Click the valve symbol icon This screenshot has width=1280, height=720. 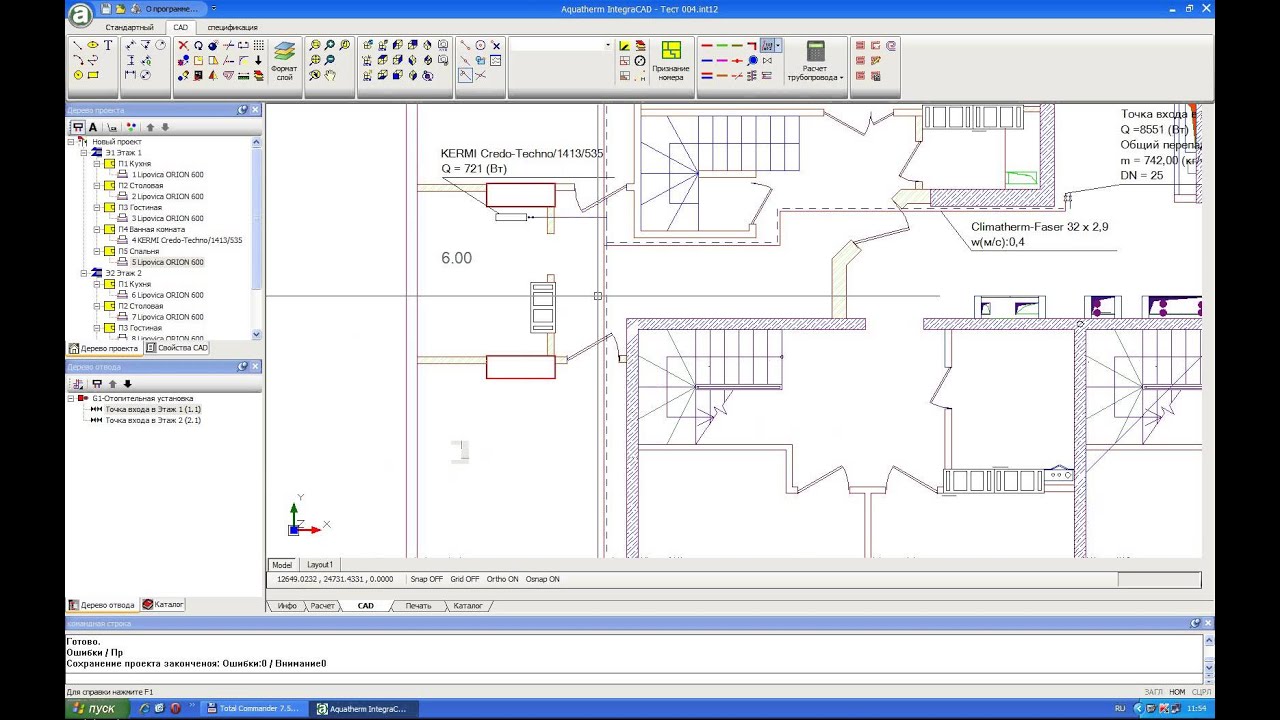pyautogui.click(x=767, y=60)
